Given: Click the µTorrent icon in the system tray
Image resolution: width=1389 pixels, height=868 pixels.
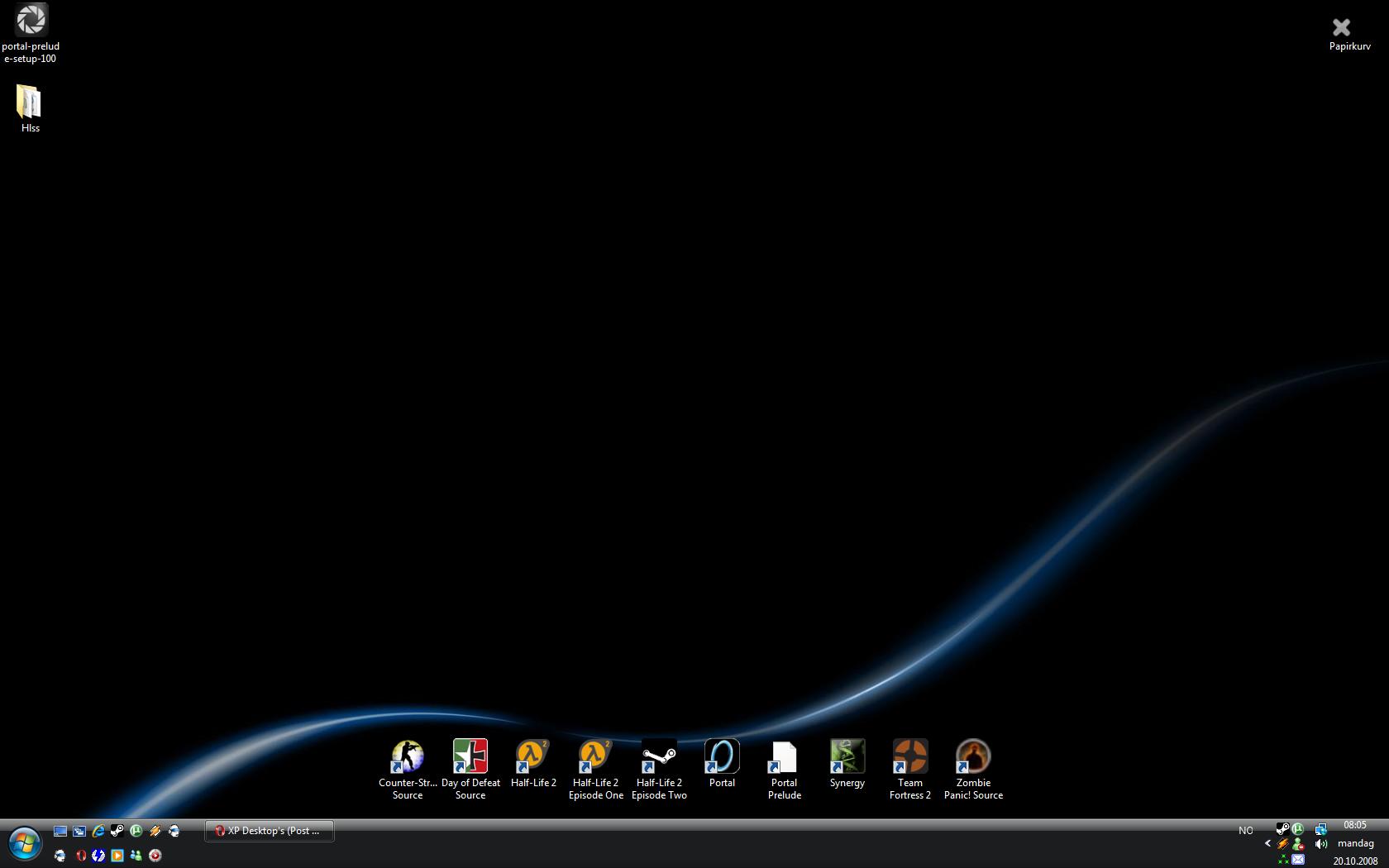Looking at the screenshot, I should point(1298,829).
